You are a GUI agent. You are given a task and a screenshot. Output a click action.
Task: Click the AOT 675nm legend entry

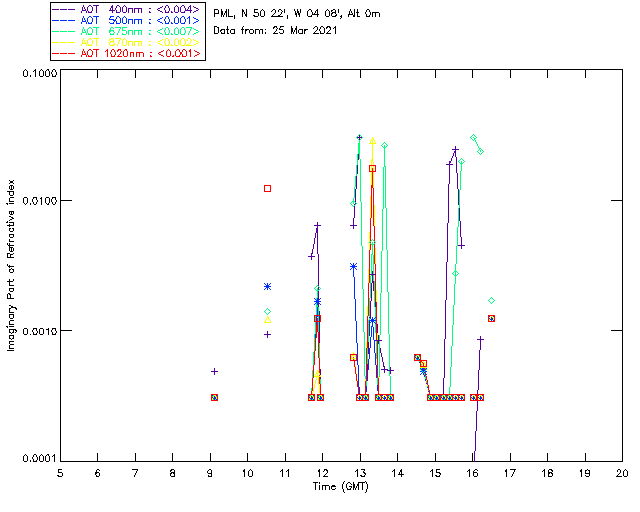(127, 31)
